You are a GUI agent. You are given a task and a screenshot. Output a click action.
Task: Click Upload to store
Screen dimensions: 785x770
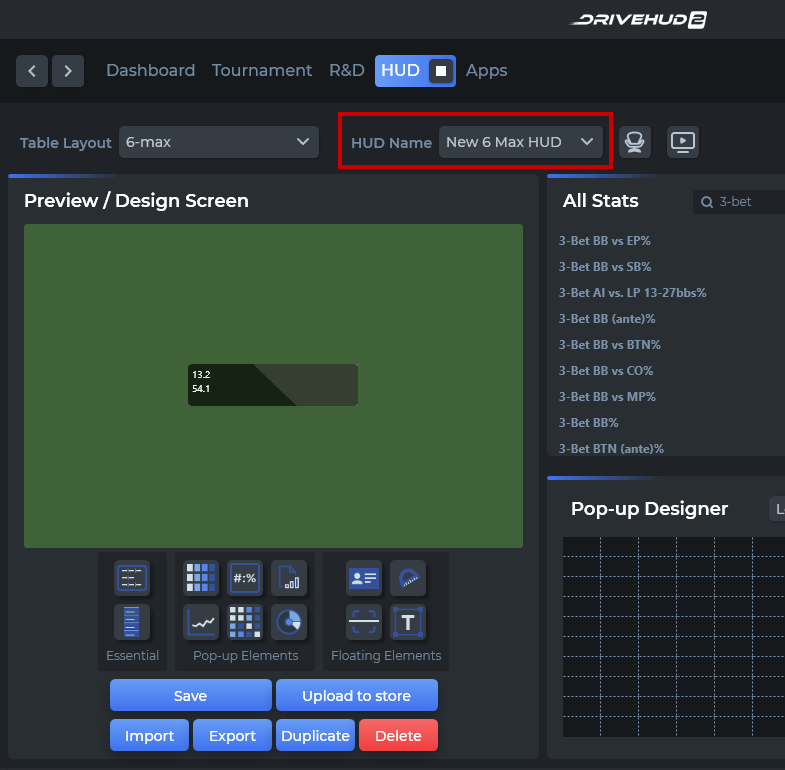pyautogui.click(x=357, y=695)
